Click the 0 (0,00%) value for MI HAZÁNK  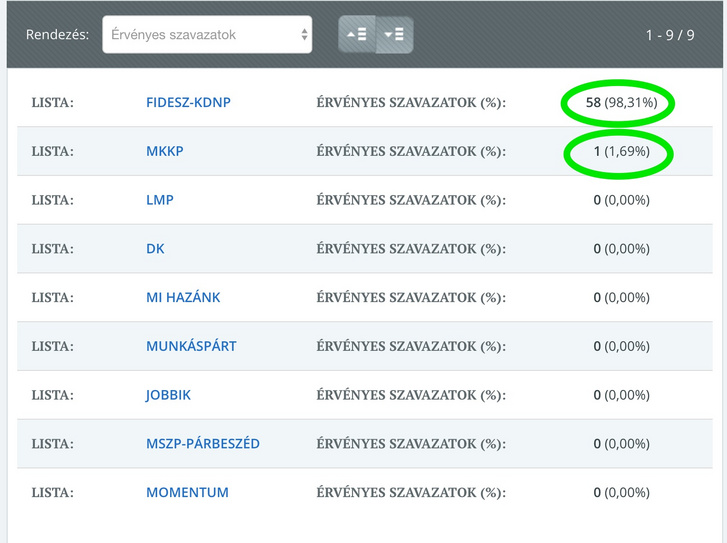(621, 297)
